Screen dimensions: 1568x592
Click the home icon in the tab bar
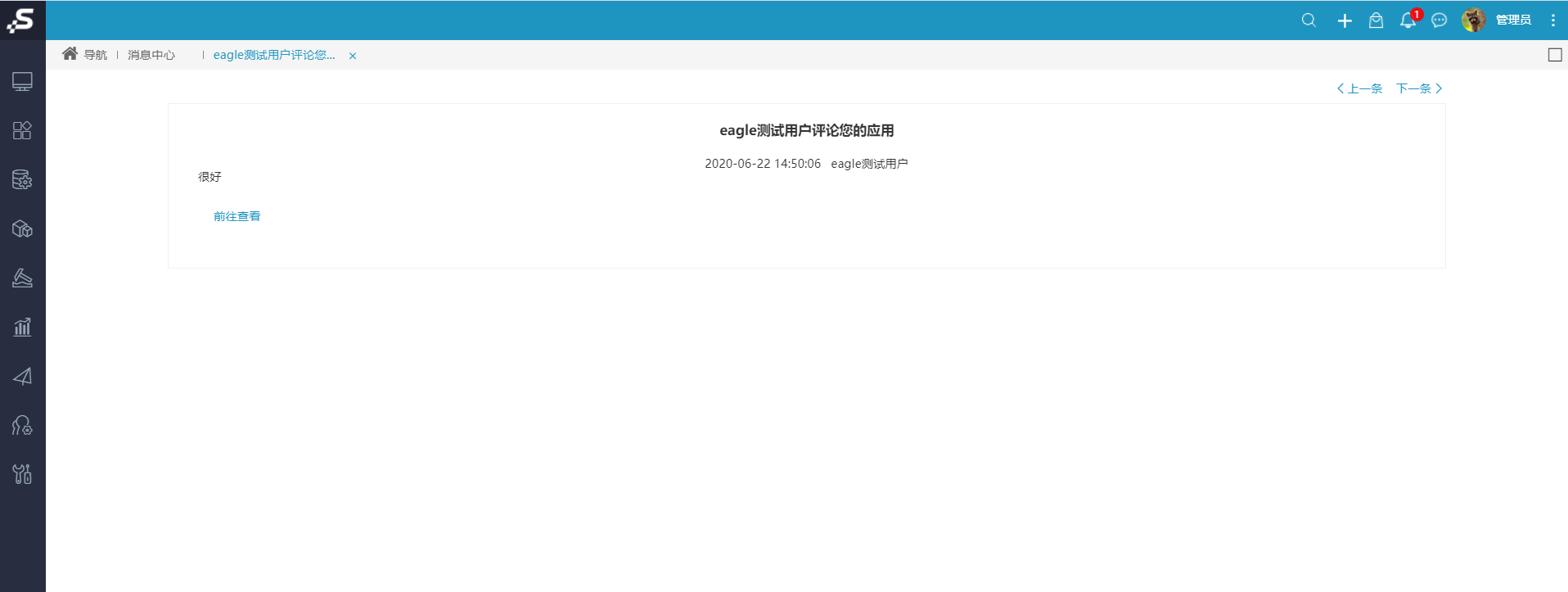point(70,54)
